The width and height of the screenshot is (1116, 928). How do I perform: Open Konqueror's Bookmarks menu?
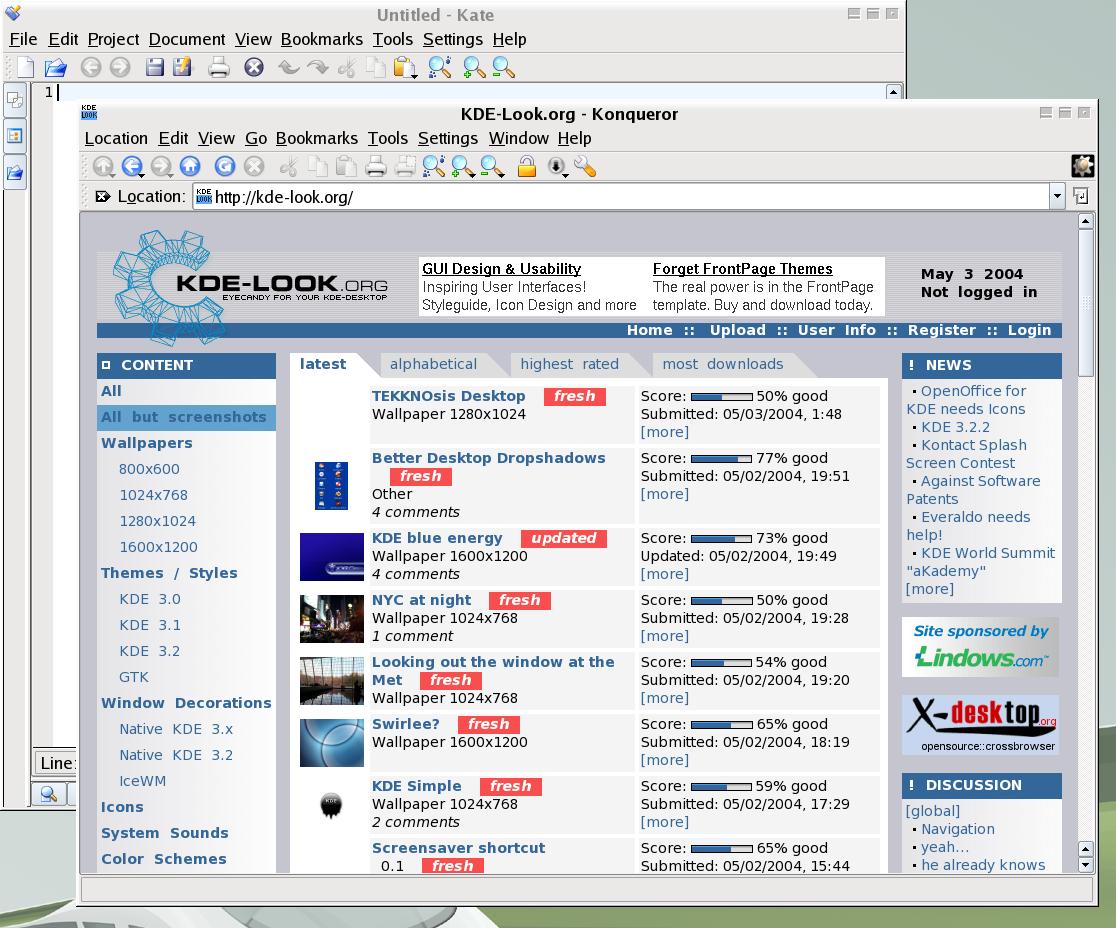click(317, 138)
